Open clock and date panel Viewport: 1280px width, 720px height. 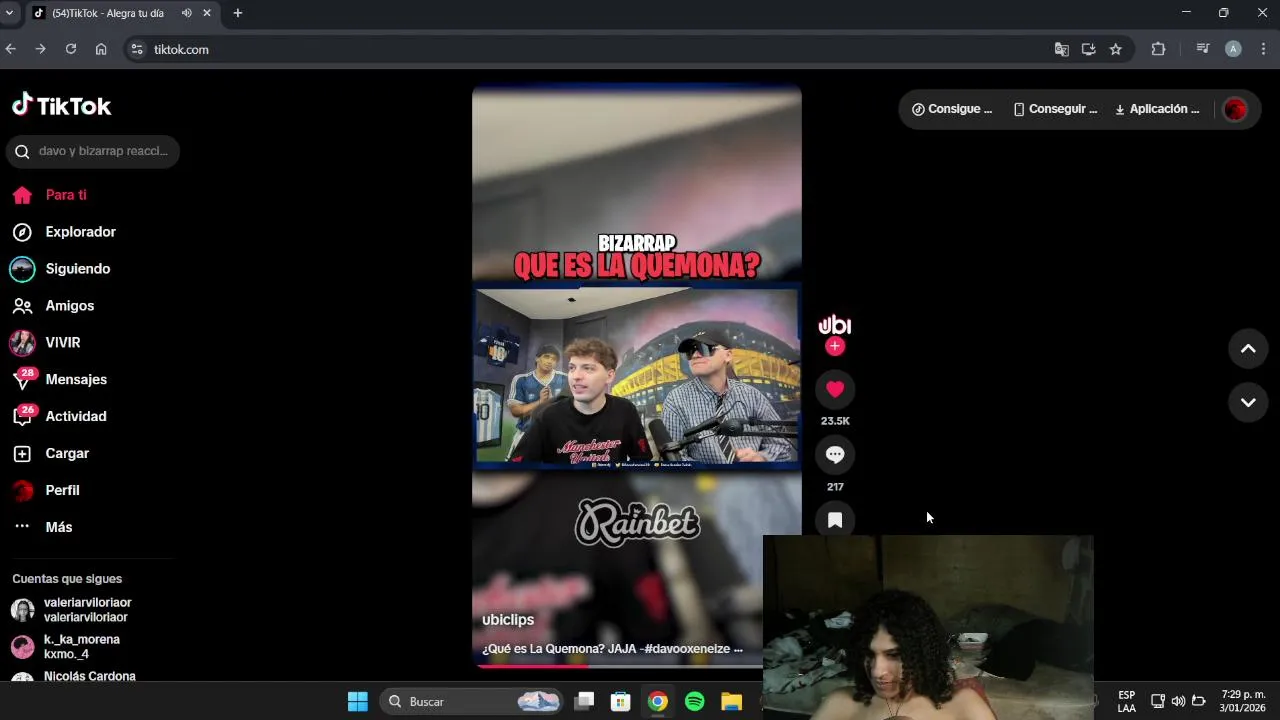tap(1242, 701)
